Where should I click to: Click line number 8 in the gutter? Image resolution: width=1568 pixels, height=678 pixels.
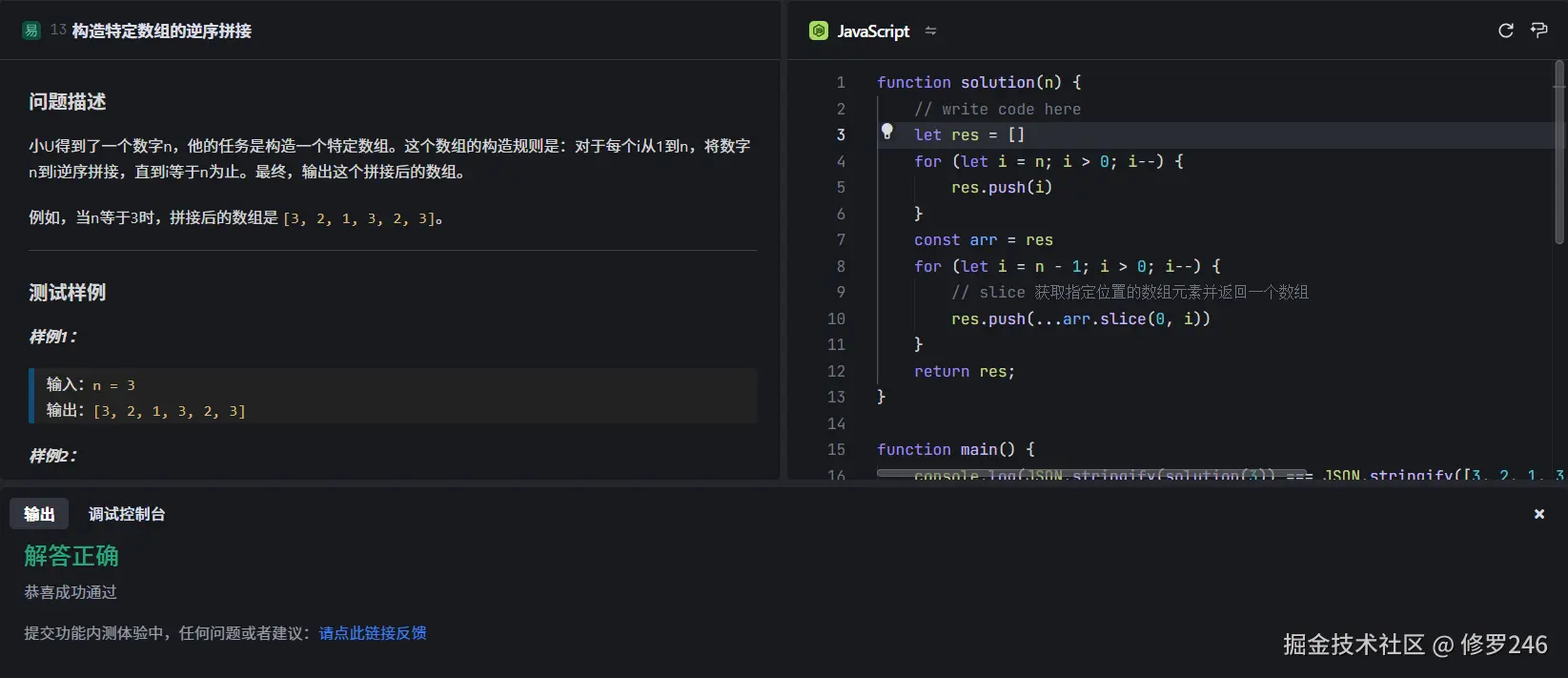coord(840,266)
